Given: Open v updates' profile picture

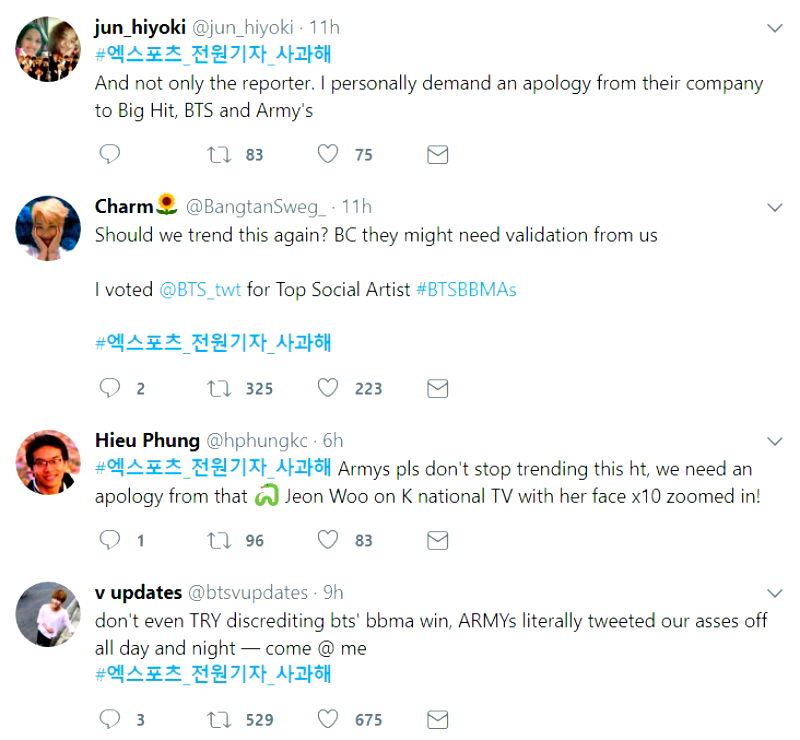Looking at the screenshot, I should (x=48, y=613).
